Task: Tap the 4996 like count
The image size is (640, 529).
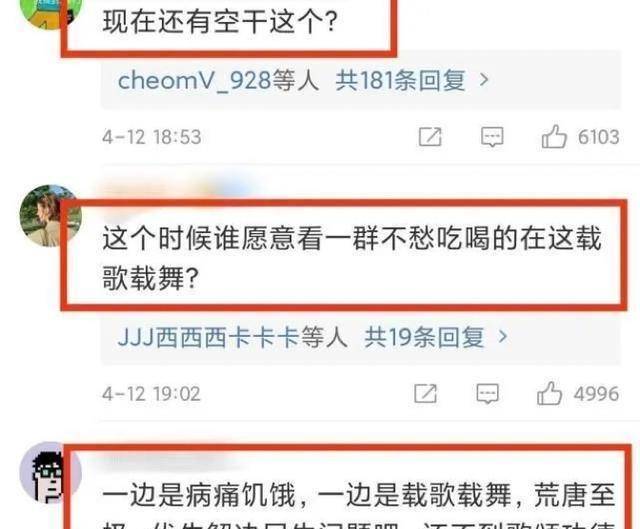Action: pos(596,394)
